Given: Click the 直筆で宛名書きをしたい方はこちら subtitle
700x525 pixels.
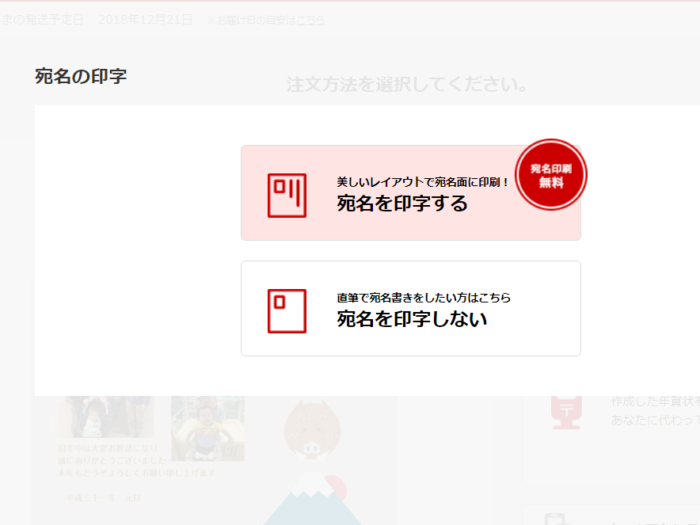Looking at the screenshot, I should (424, 298).
